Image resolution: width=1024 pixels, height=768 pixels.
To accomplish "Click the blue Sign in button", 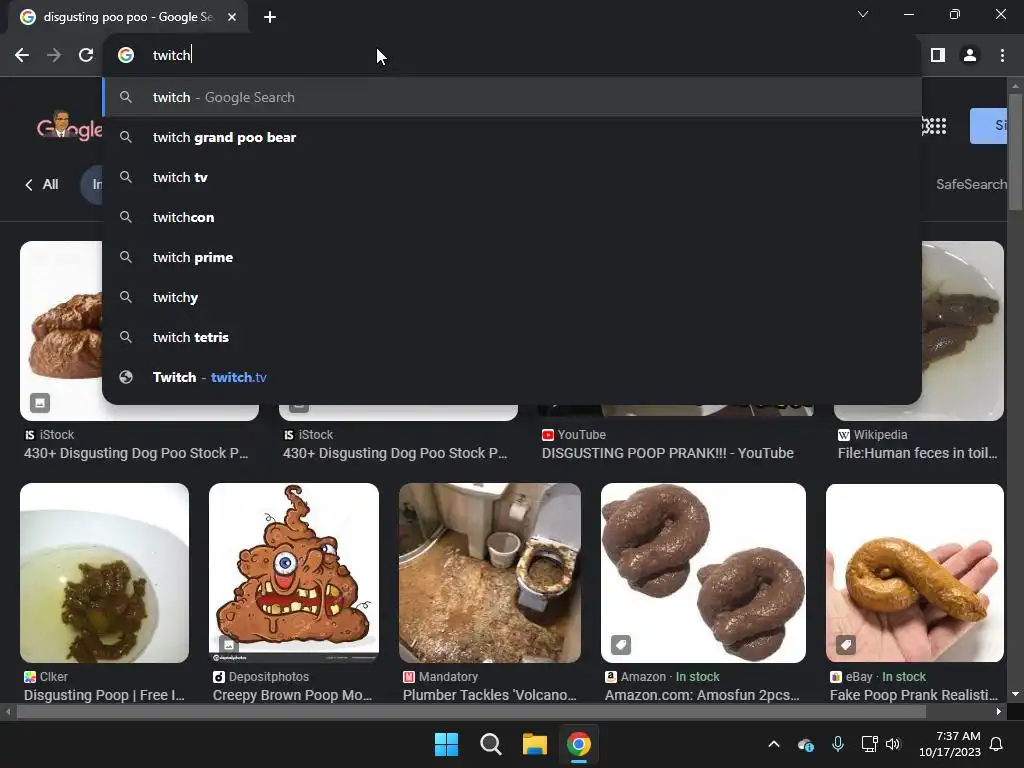I will click(989, 125).
